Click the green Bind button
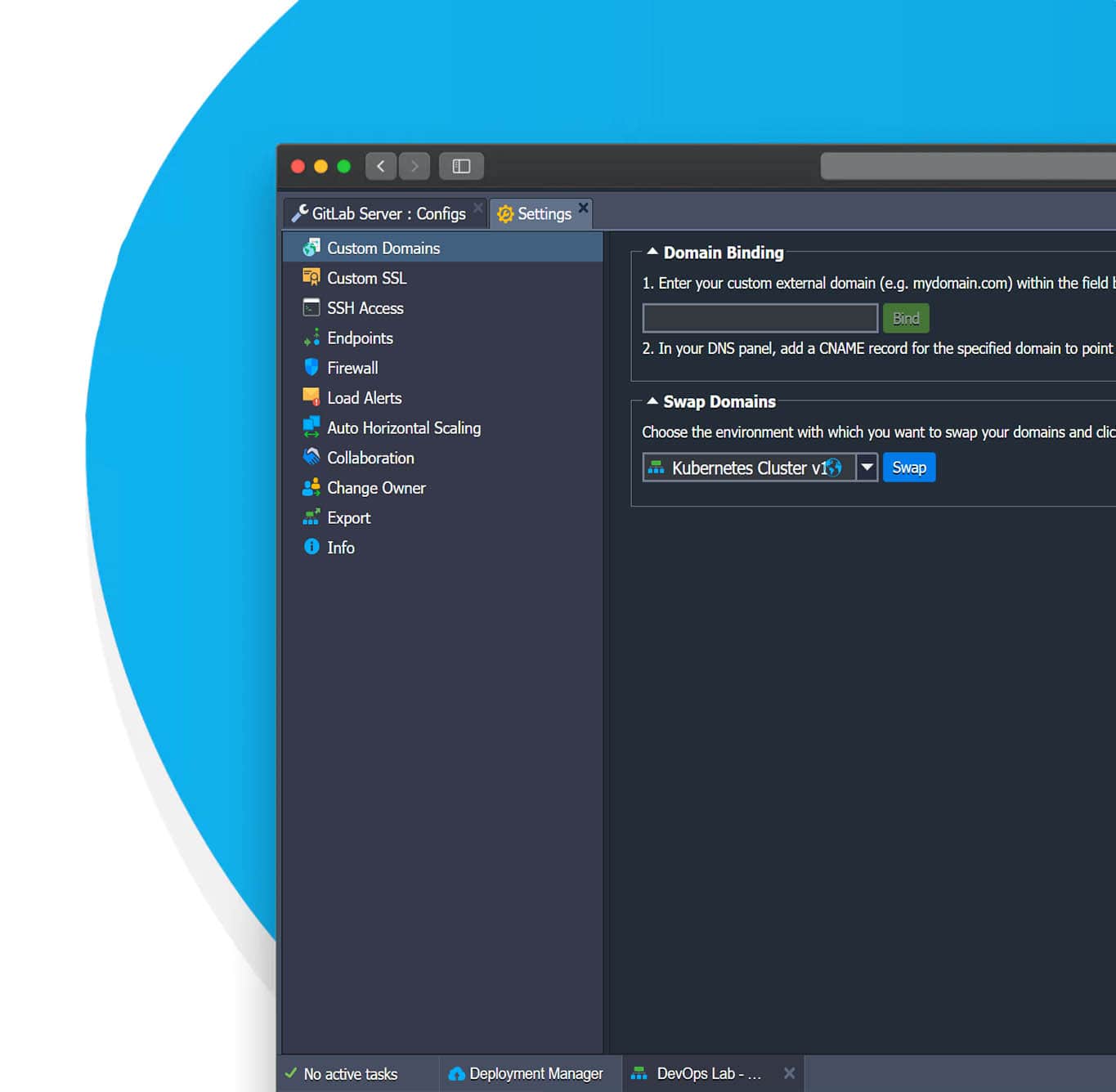The width and height of the screenshot is (1116, 1092). tap(906, 318)
